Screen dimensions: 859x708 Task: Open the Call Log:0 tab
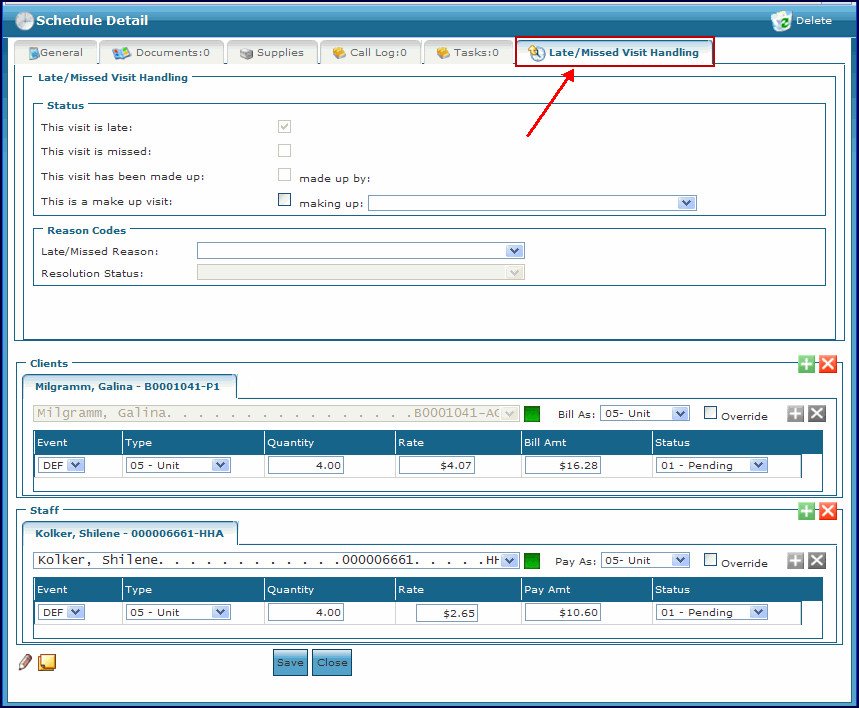369,53
